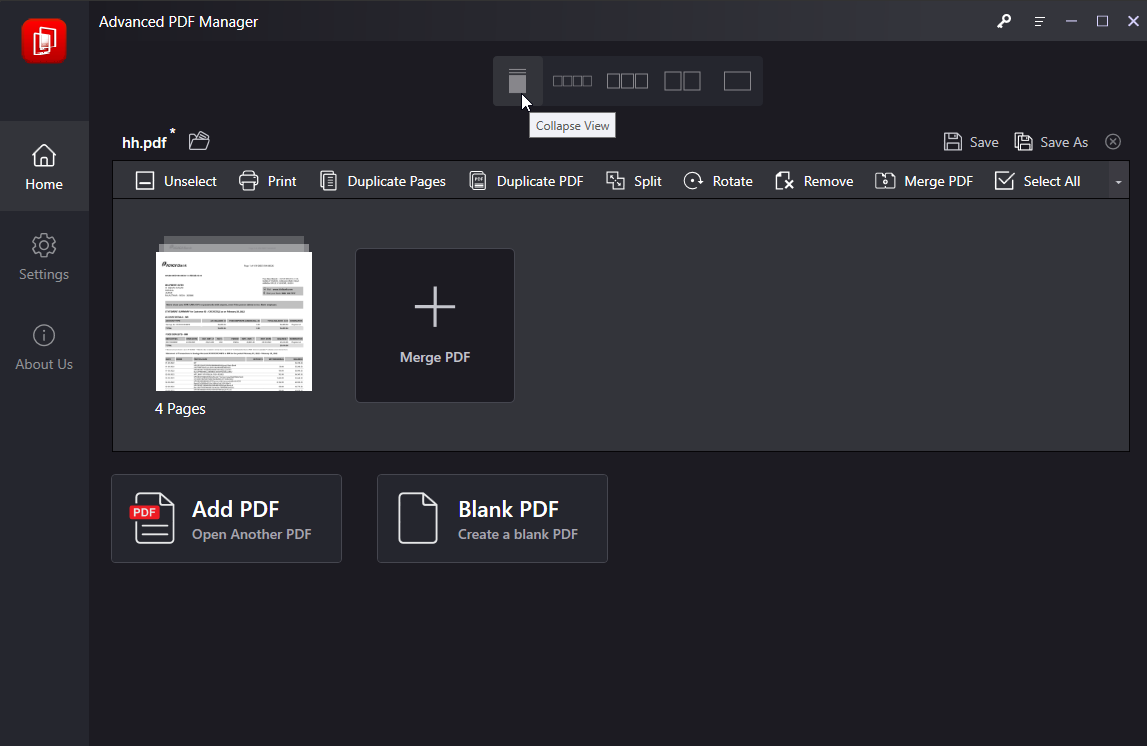Enable the single page view layout

(x=737, y=80)
